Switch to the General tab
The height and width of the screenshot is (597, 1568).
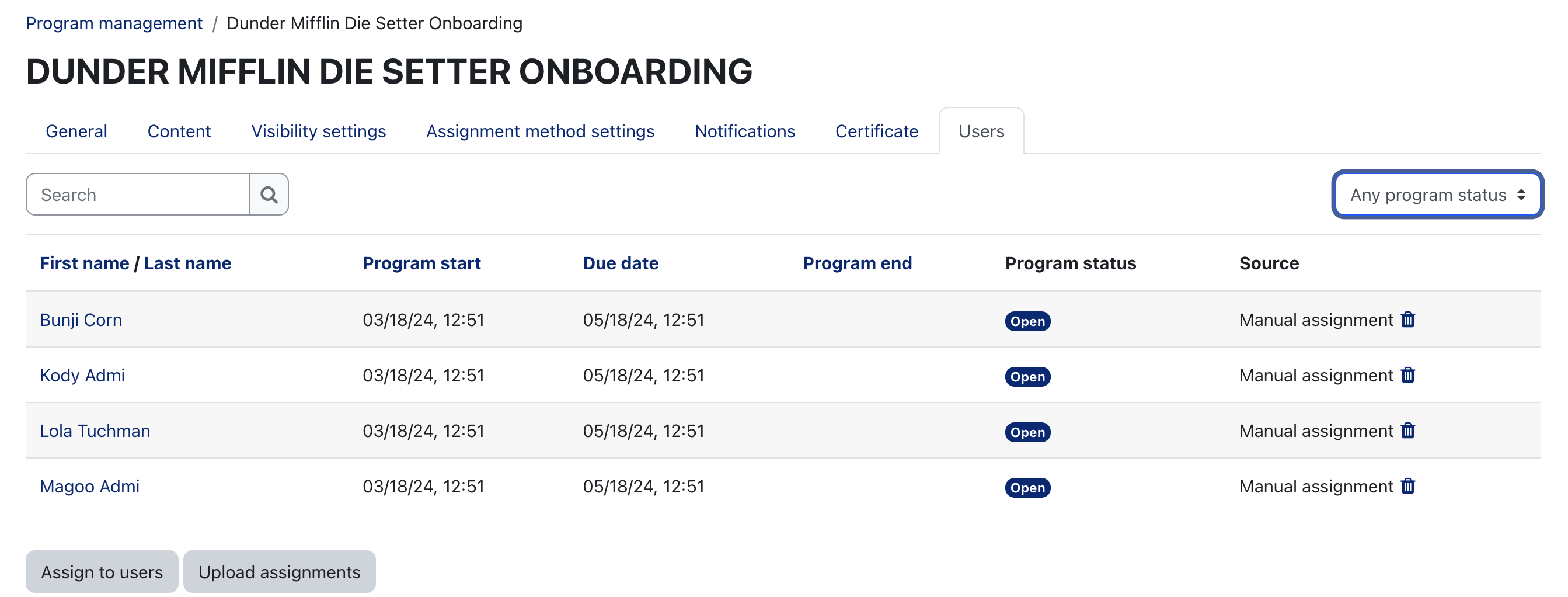[x=76, y=131]
